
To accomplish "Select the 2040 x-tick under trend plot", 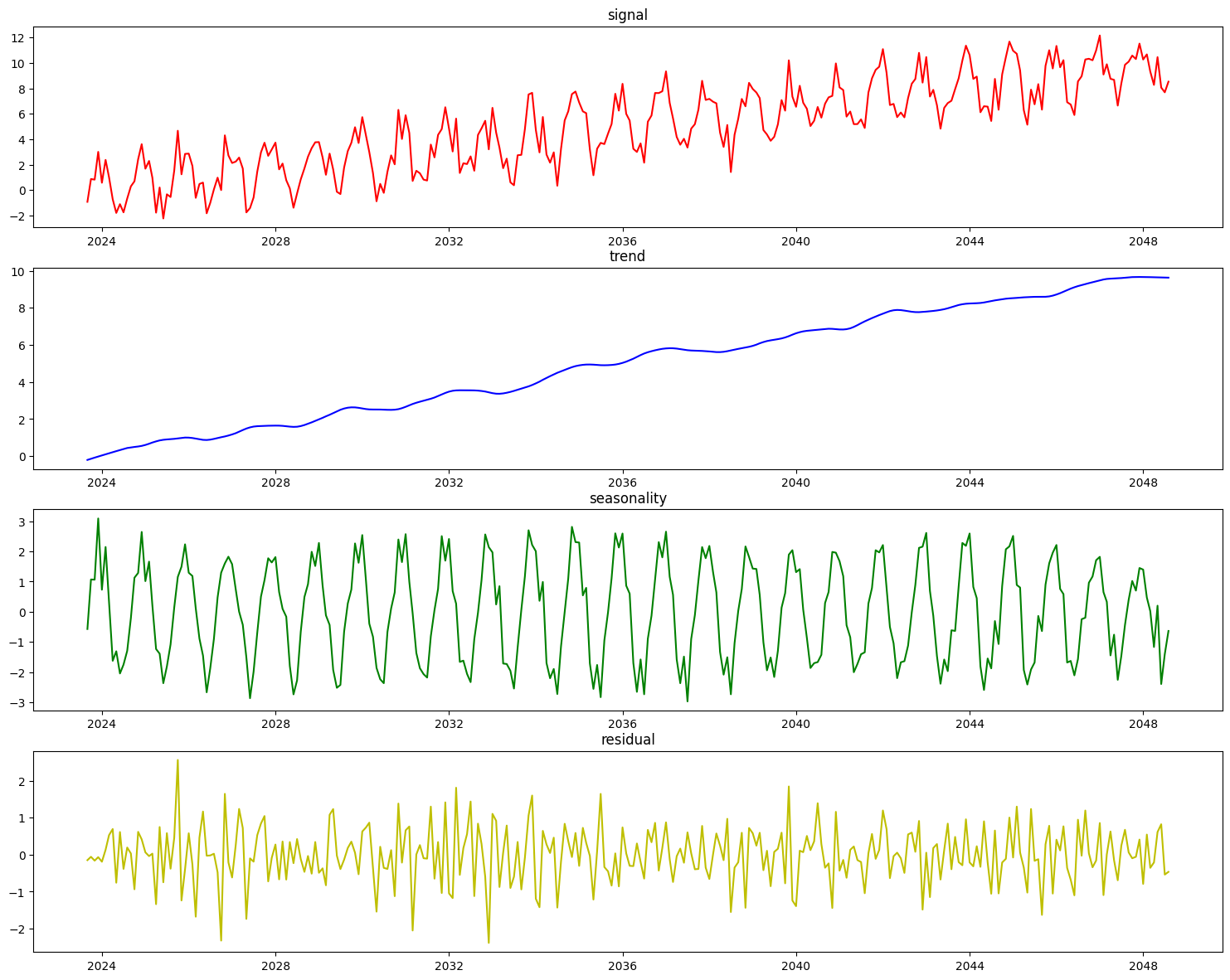I will point(796,482).
